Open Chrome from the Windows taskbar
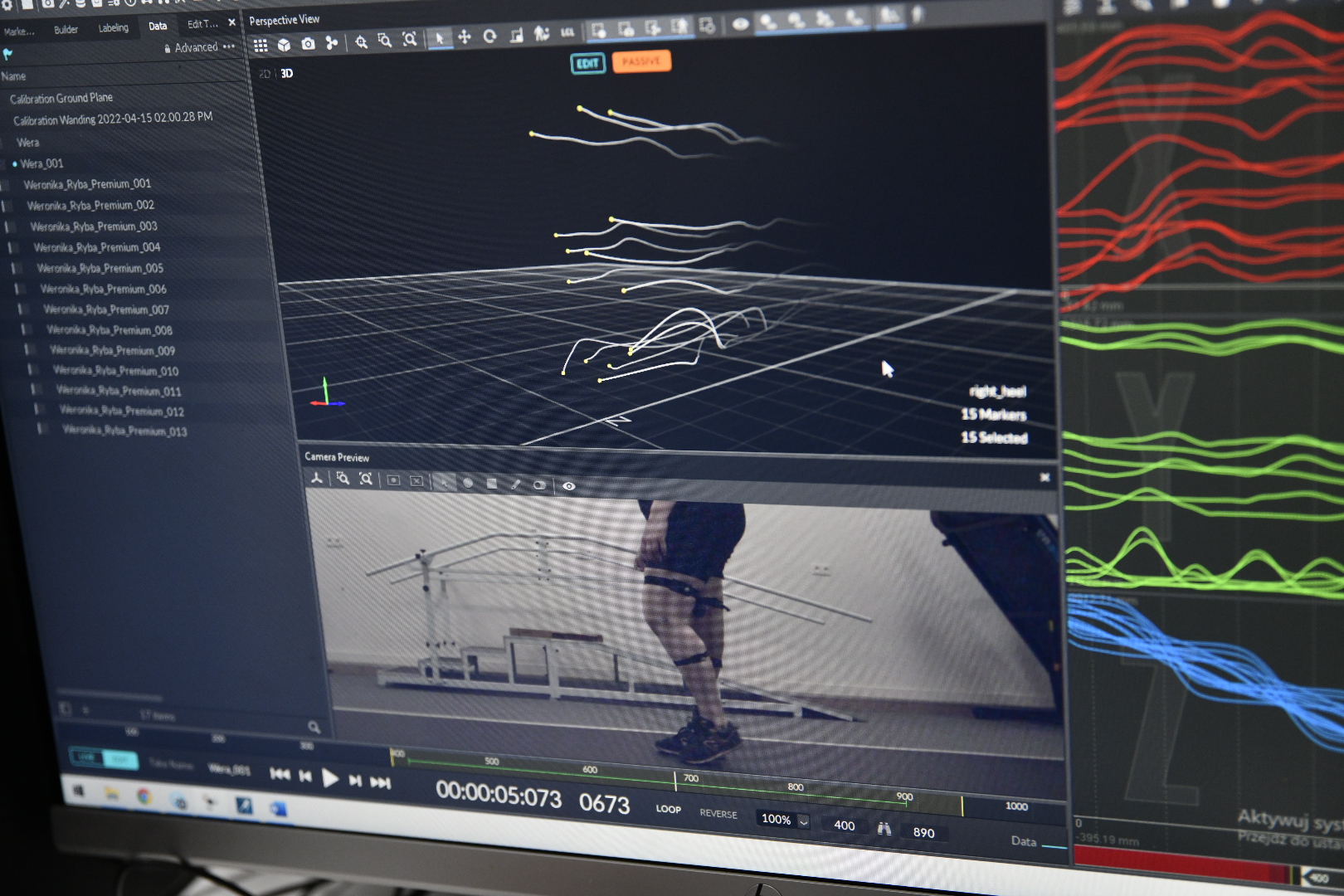The height and width of the screenshot is (896, 1344). [x=144, y=796]
